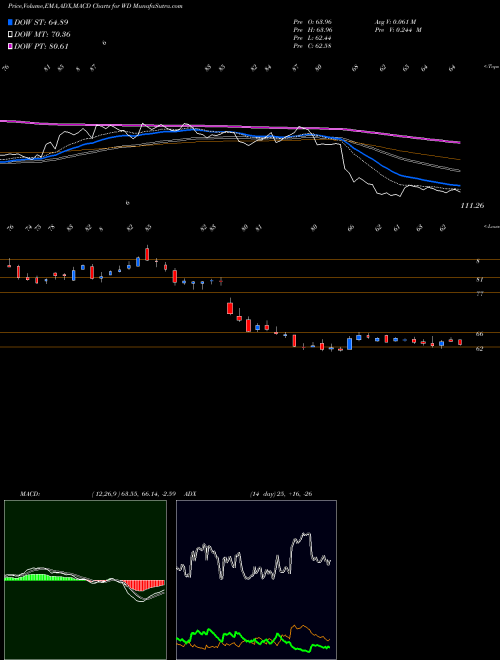The width and height of the screenshot is (500, 660).
Task: Open the ADX indicator chart thumbnail
Action: (256, 580)
